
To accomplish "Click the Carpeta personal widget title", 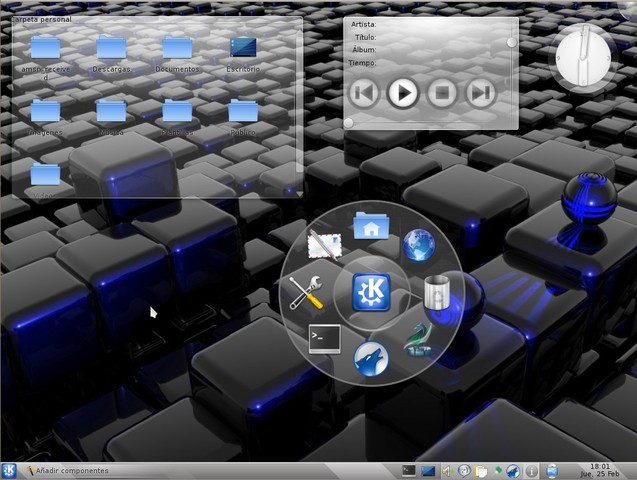I will point(41,19).
